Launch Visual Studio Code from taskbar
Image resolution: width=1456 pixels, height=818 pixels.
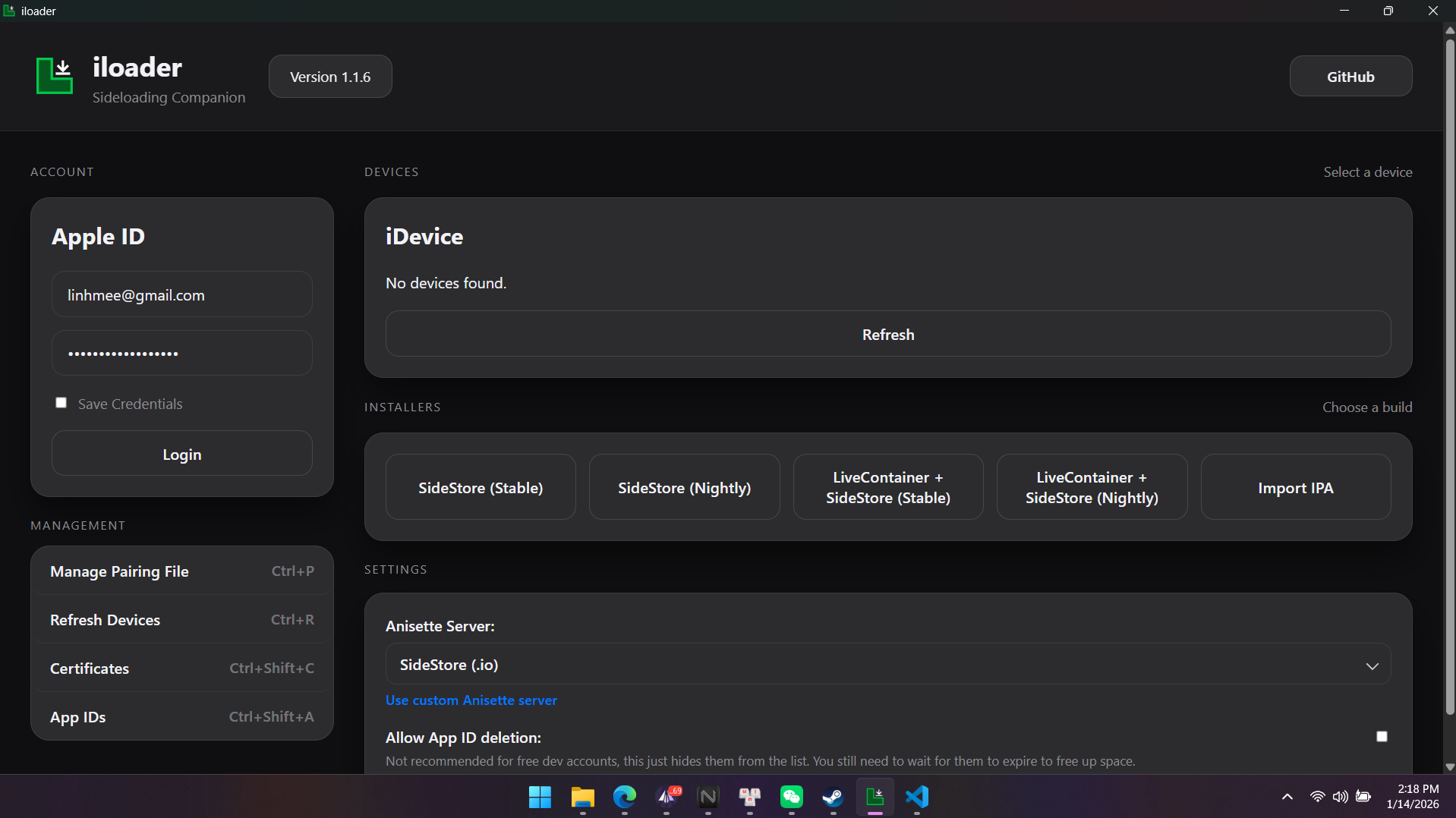pos(917,797)
